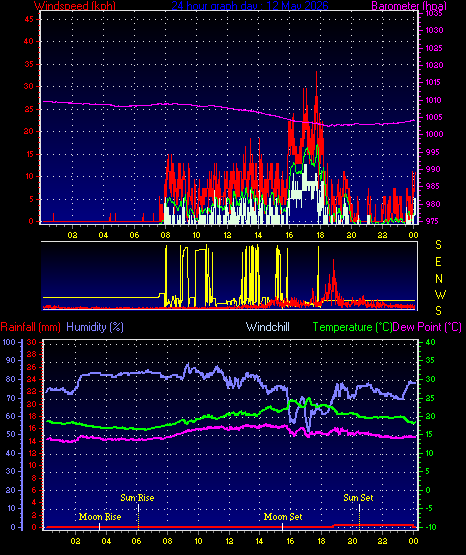Click the W wind direction label
466x555 pixels.
point(440,294)
